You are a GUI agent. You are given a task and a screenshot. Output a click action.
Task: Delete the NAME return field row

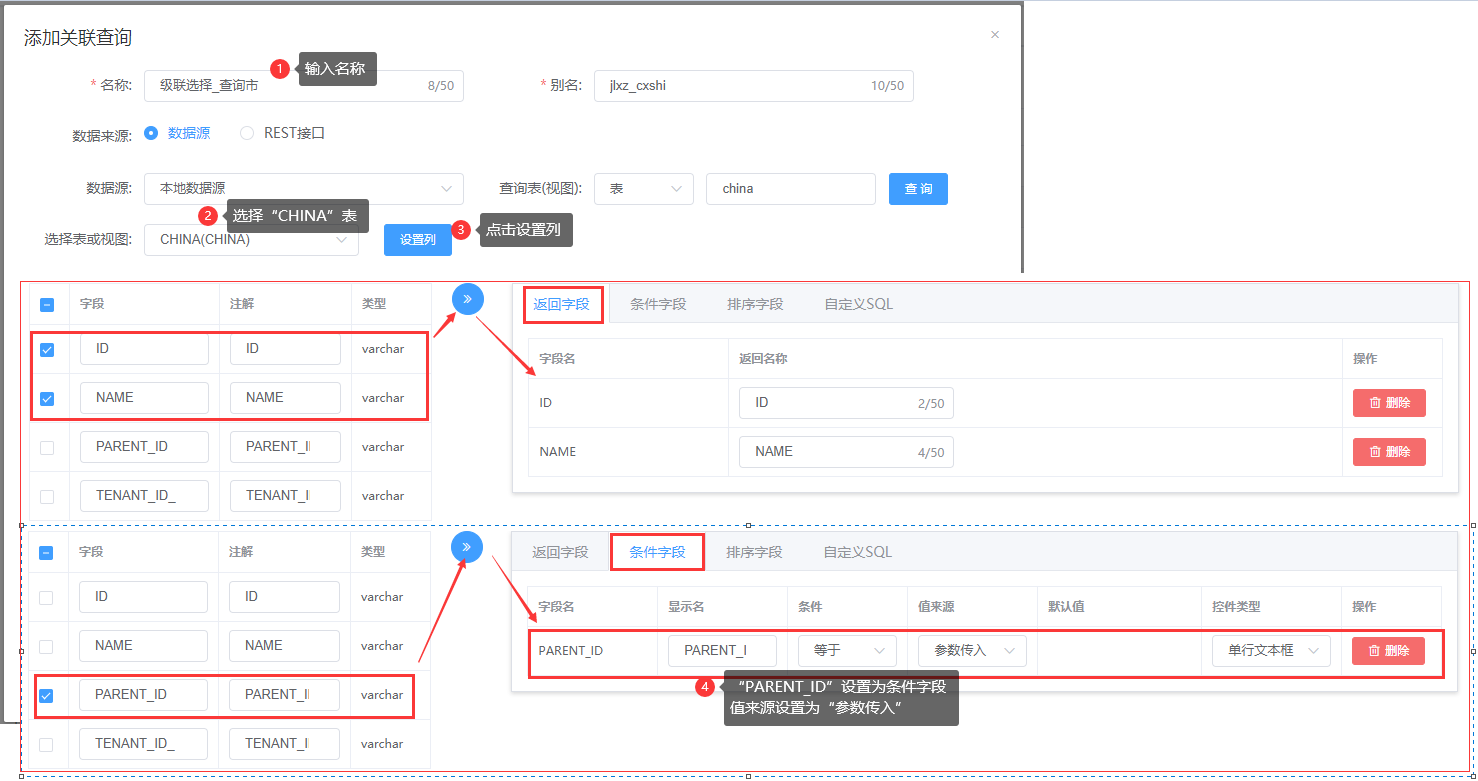1389,452
